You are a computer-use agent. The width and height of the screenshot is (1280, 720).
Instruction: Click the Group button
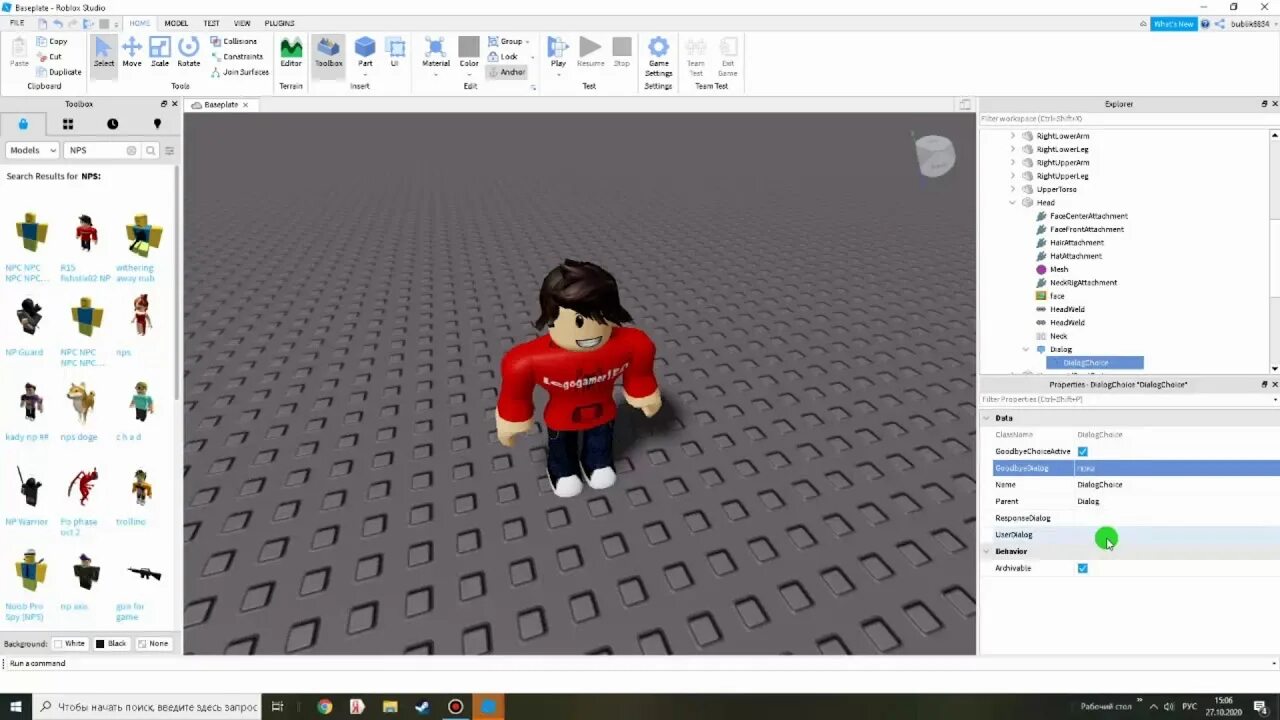pos(508,41)
